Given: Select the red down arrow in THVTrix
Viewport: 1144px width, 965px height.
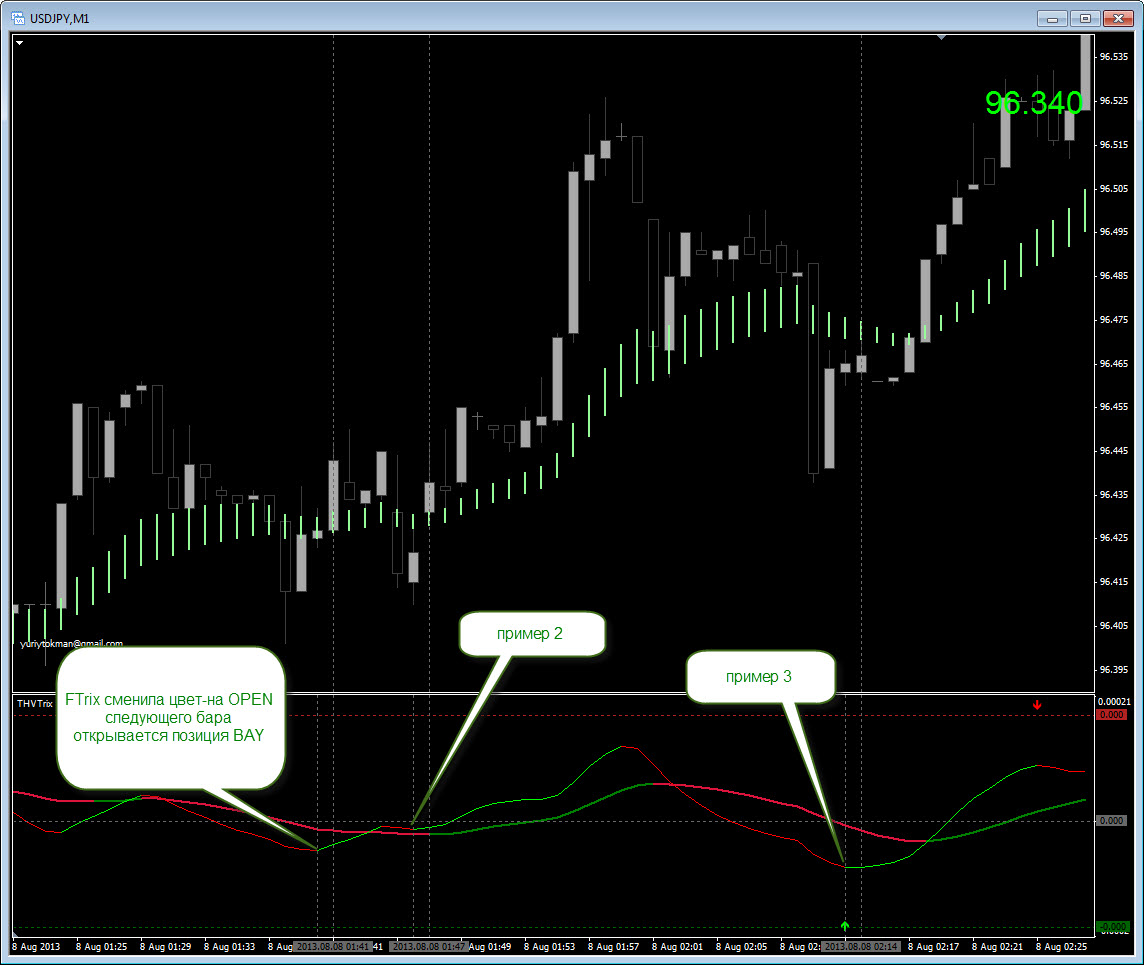Looking at the screenshot, I should tap(1037, 705).
